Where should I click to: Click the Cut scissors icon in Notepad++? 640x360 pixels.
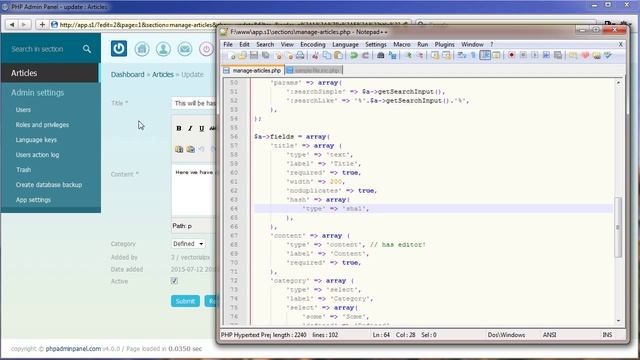[x=315, y=55]
